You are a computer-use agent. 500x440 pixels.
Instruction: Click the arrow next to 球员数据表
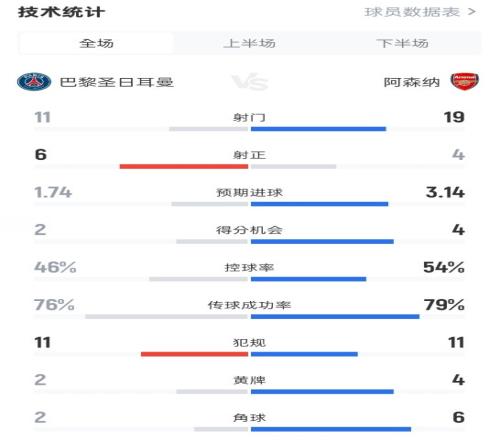[472, 12]
